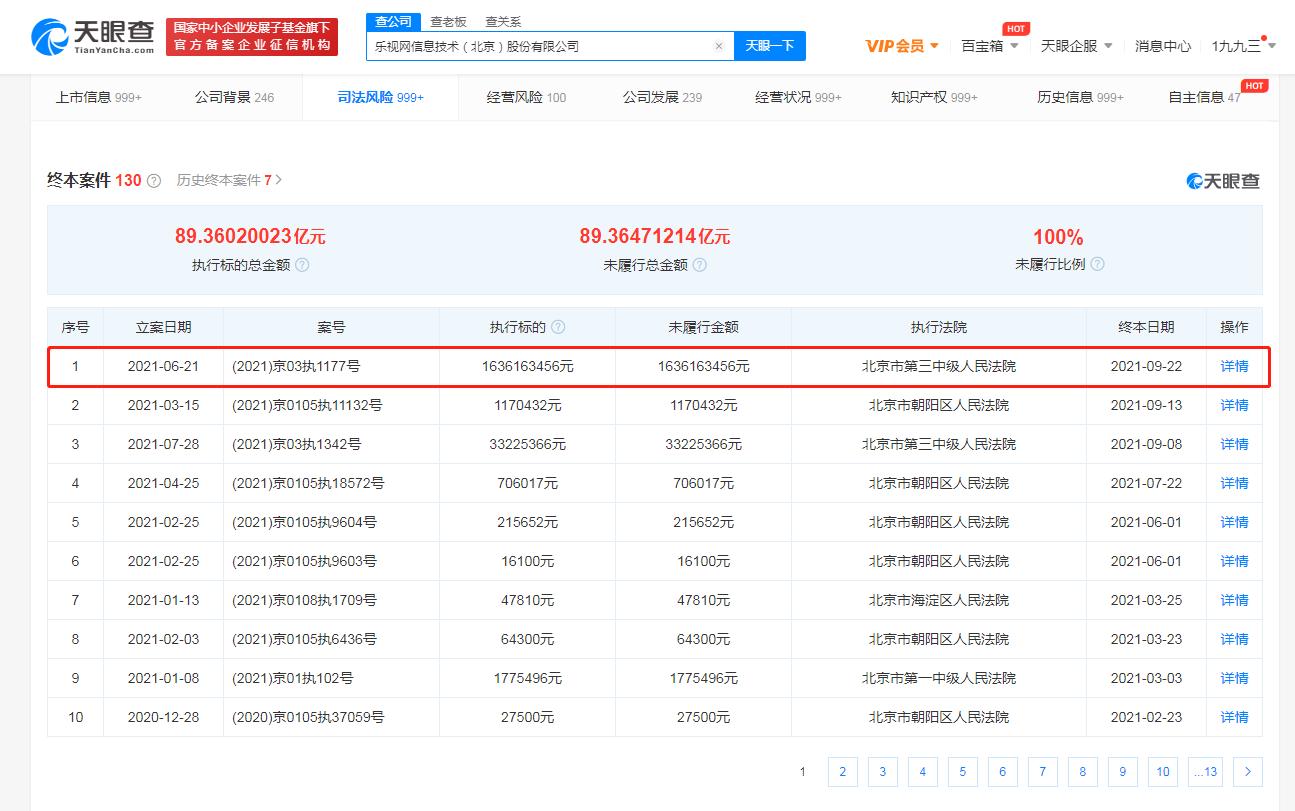Open the 公司背景 tab
1295x811 pixels.
234,97
